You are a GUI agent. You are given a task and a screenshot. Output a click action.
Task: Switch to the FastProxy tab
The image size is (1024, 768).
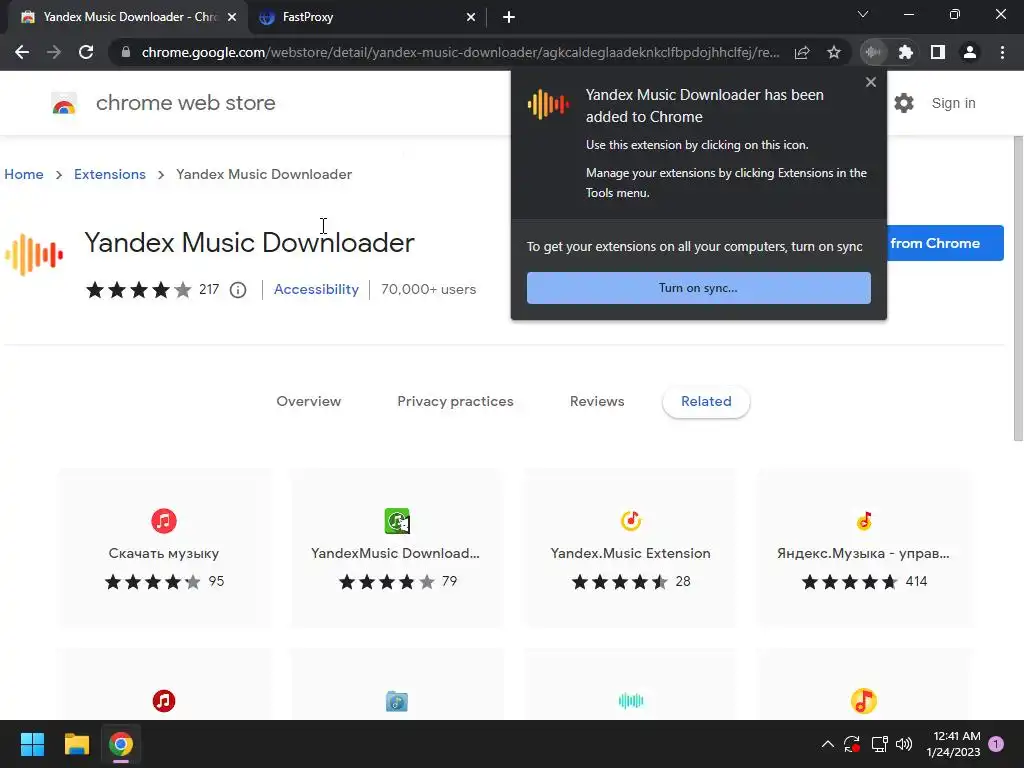point(367,18)
